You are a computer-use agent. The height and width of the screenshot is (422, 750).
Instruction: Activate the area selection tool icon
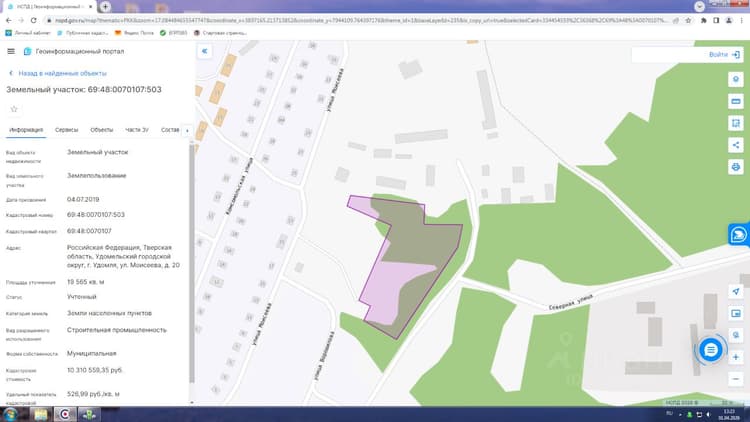coord(736,123)
